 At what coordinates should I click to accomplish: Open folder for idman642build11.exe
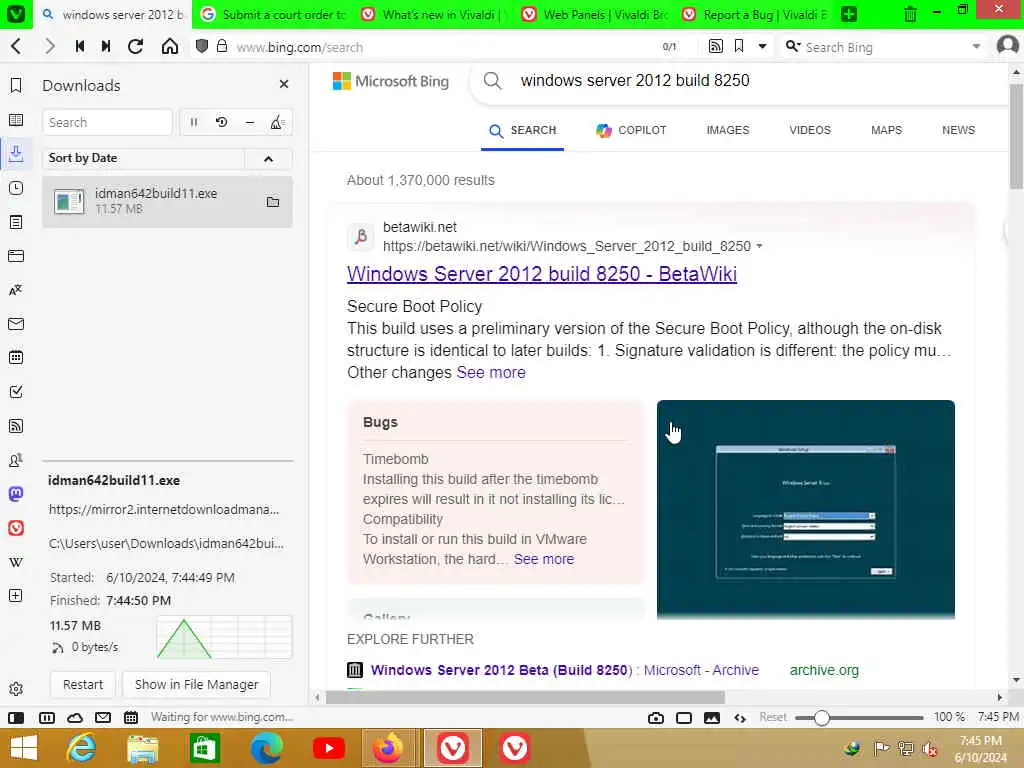[x=273, y=202]
